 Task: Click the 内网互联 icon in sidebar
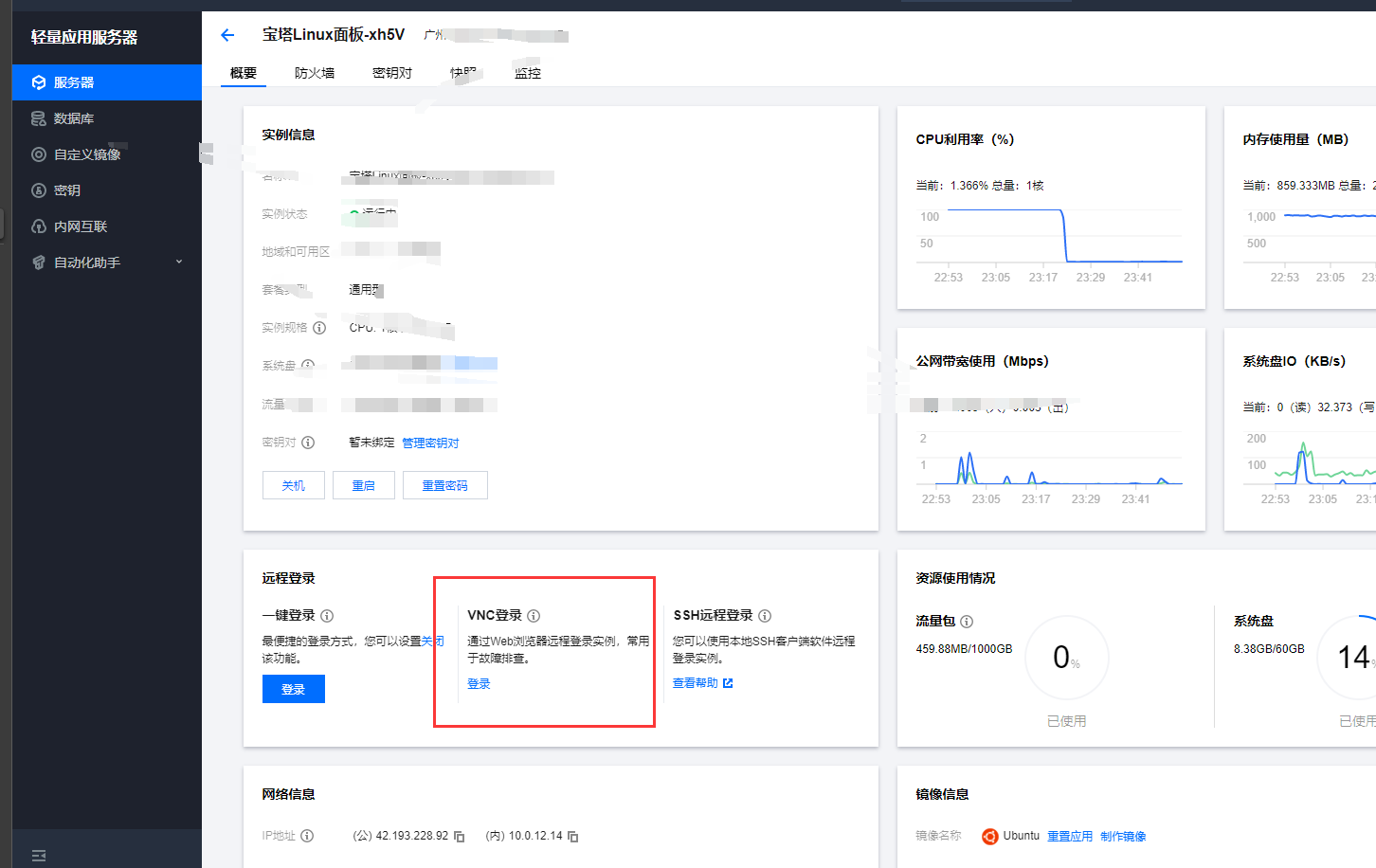(39, 226)
